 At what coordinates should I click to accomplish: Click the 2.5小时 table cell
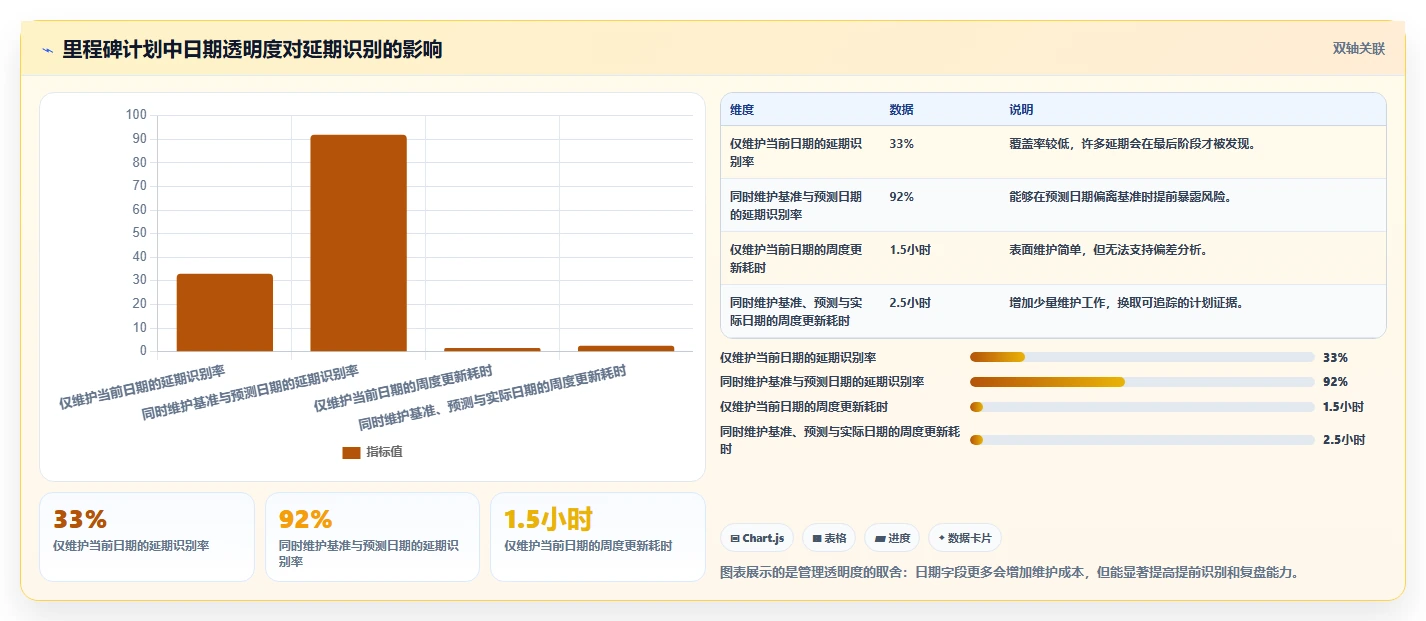click(x=910, y=303)
